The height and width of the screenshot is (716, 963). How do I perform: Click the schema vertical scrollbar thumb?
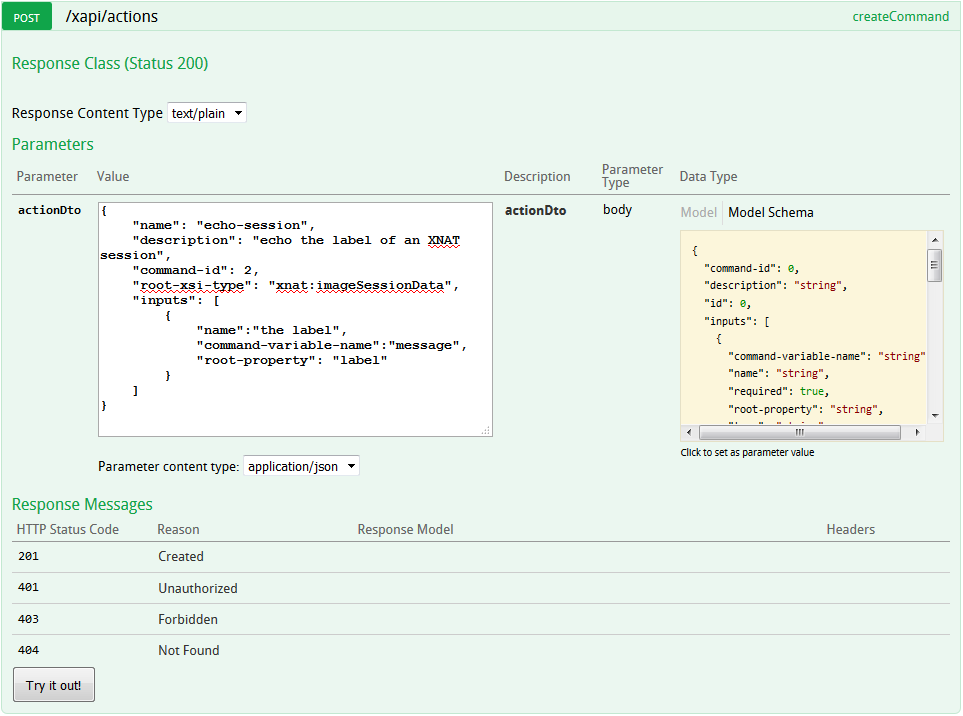935,265
